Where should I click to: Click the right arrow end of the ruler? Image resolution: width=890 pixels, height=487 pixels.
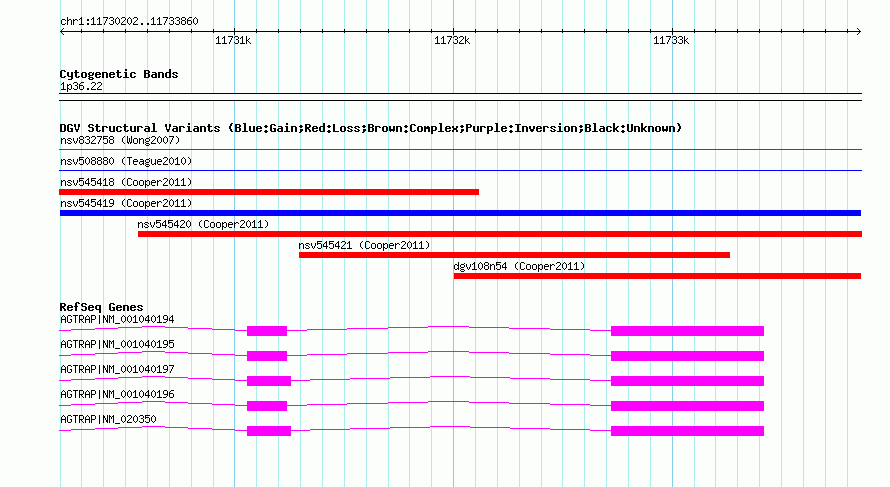click(x=858, y=32)
